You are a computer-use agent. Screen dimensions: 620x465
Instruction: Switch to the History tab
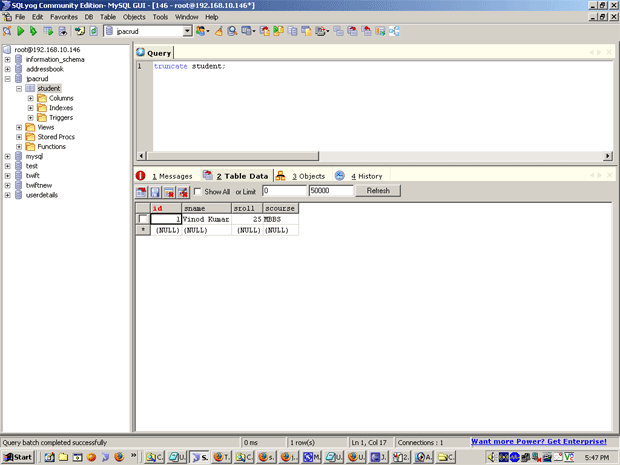367,176
